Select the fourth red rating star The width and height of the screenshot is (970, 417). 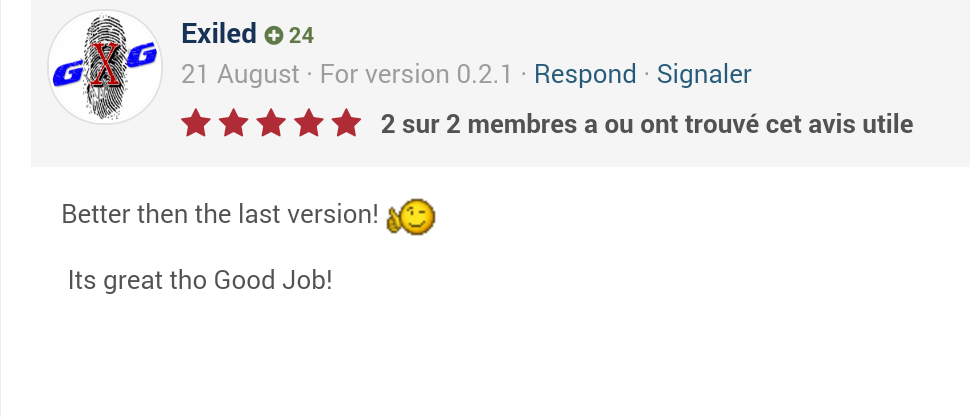(309, 125)
